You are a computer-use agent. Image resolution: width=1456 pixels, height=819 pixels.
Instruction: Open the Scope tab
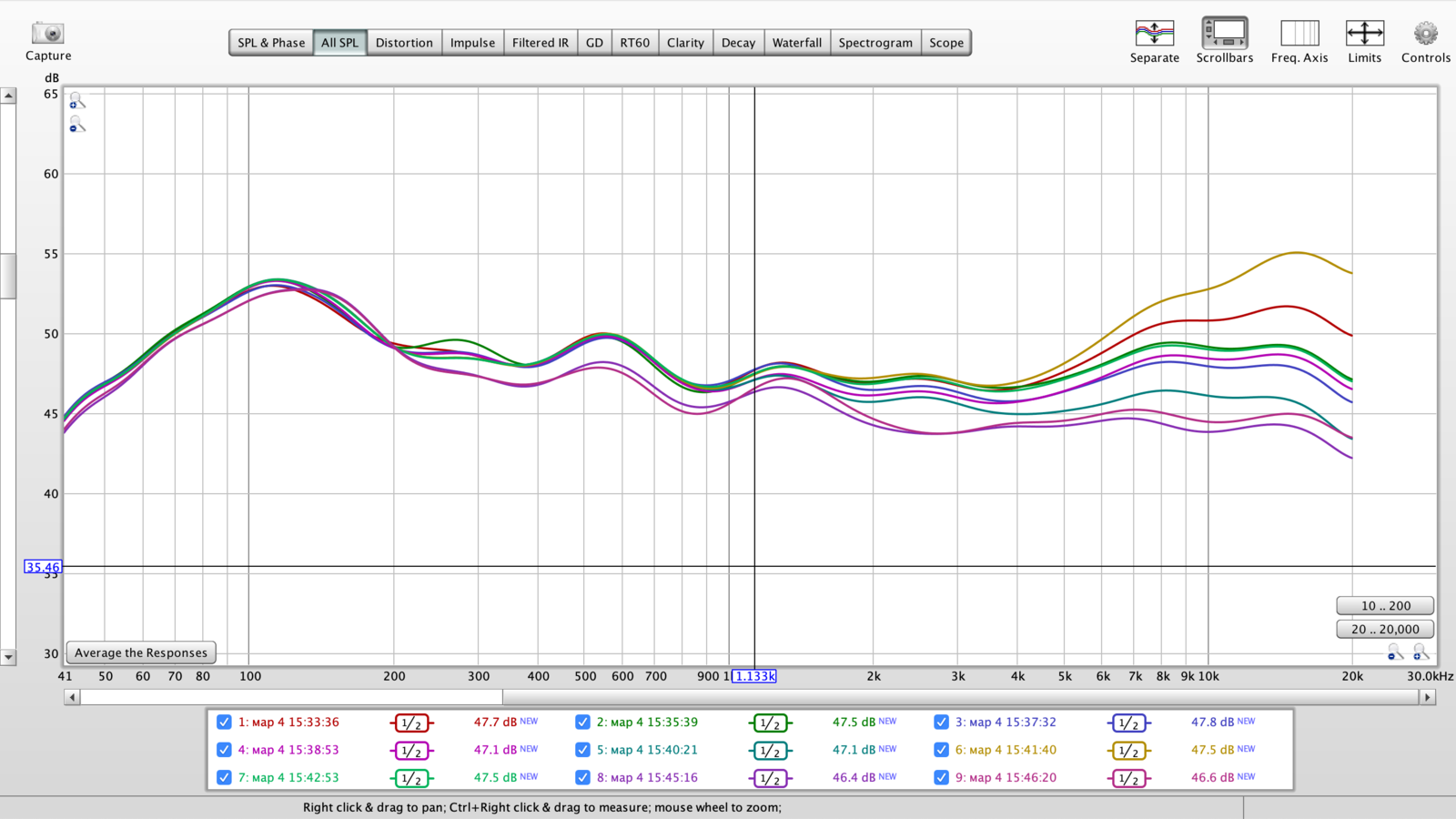[x=945, y=43]
